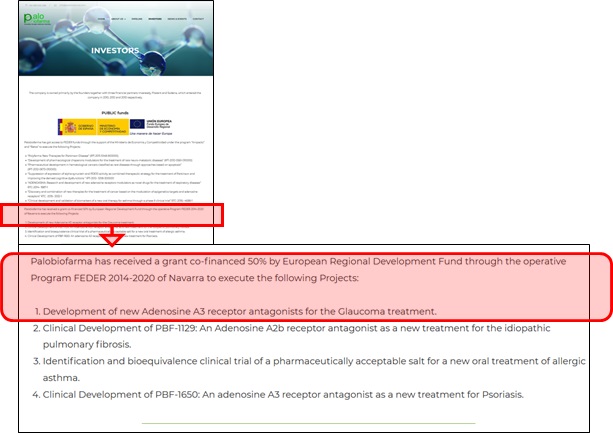Select the INVESTORS menu item

[155, 19]
